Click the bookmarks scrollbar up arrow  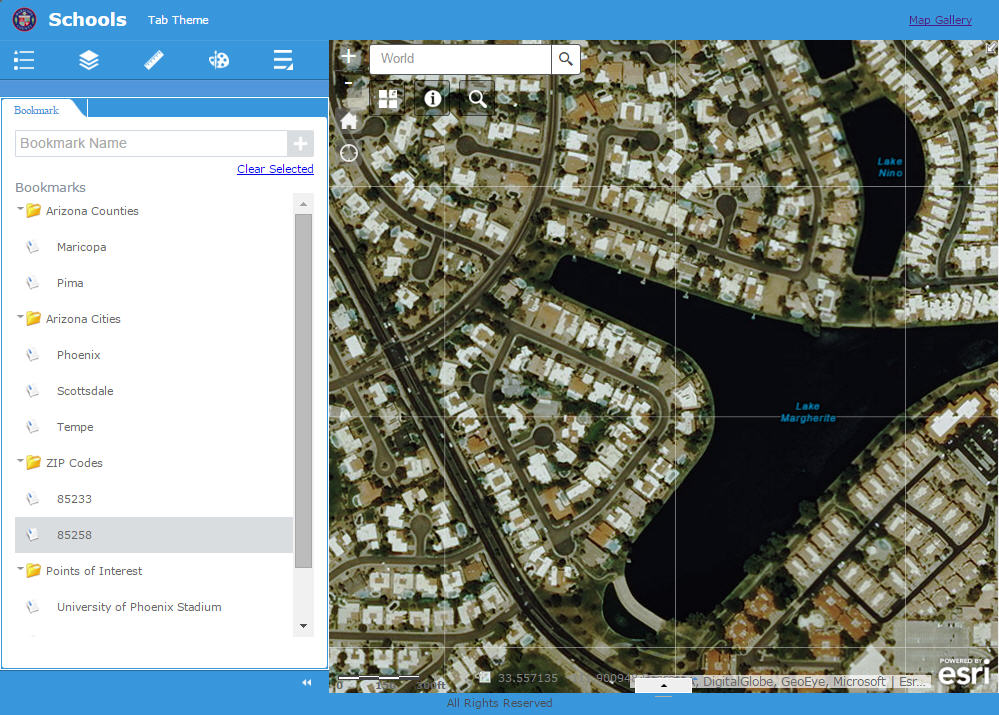pyautogui.click(x=303, y=204)
